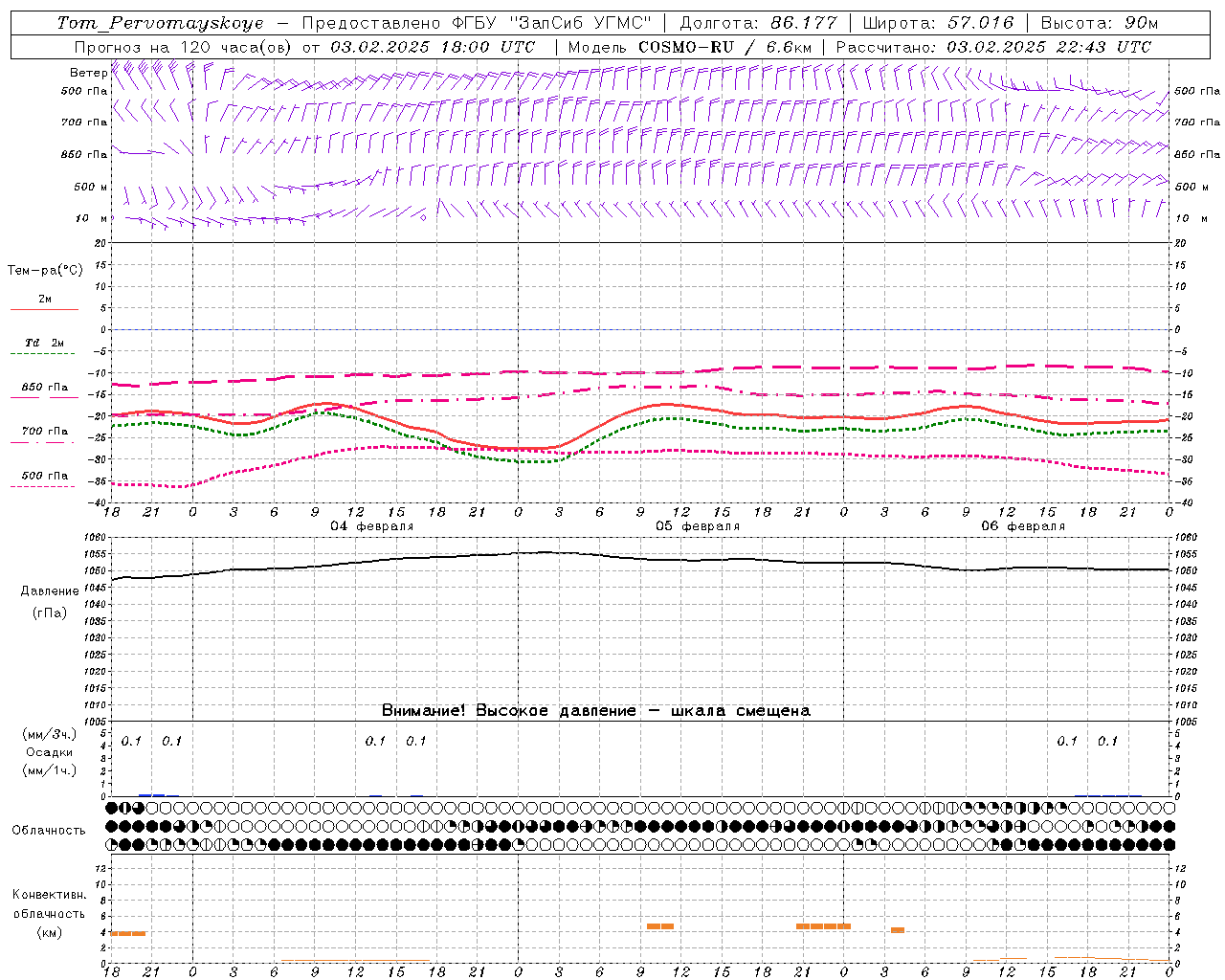Click the blue precipitation bar near 21h
Screen dimensions: 1225x980
coord(152,795)
